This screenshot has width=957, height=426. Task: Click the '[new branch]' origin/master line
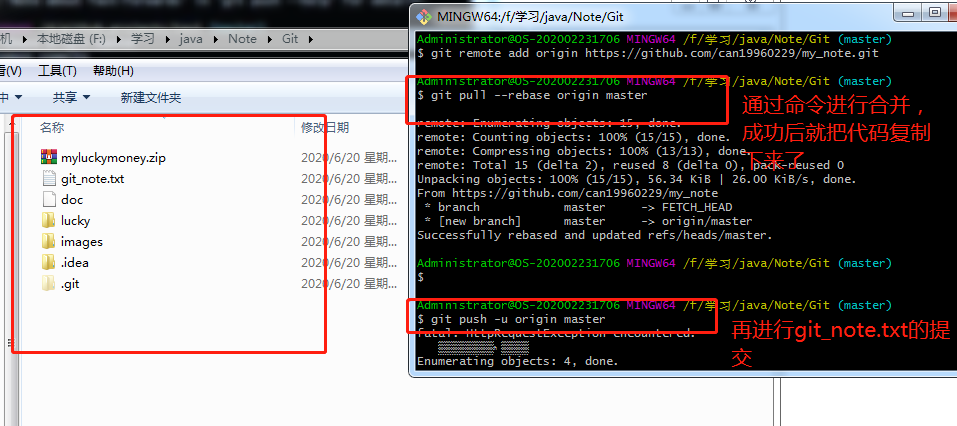(588, 221)
